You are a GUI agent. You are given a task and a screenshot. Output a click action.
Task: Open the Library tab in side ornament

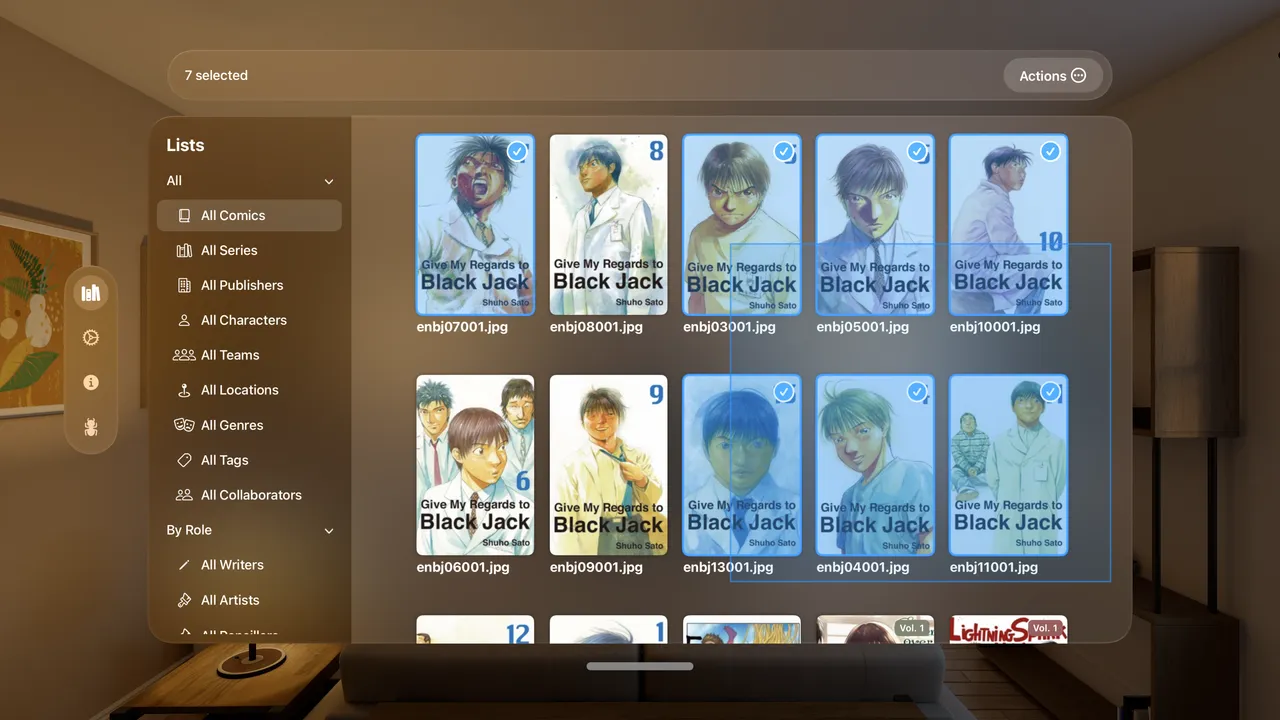pyautogui.click(x=91, y=293)
